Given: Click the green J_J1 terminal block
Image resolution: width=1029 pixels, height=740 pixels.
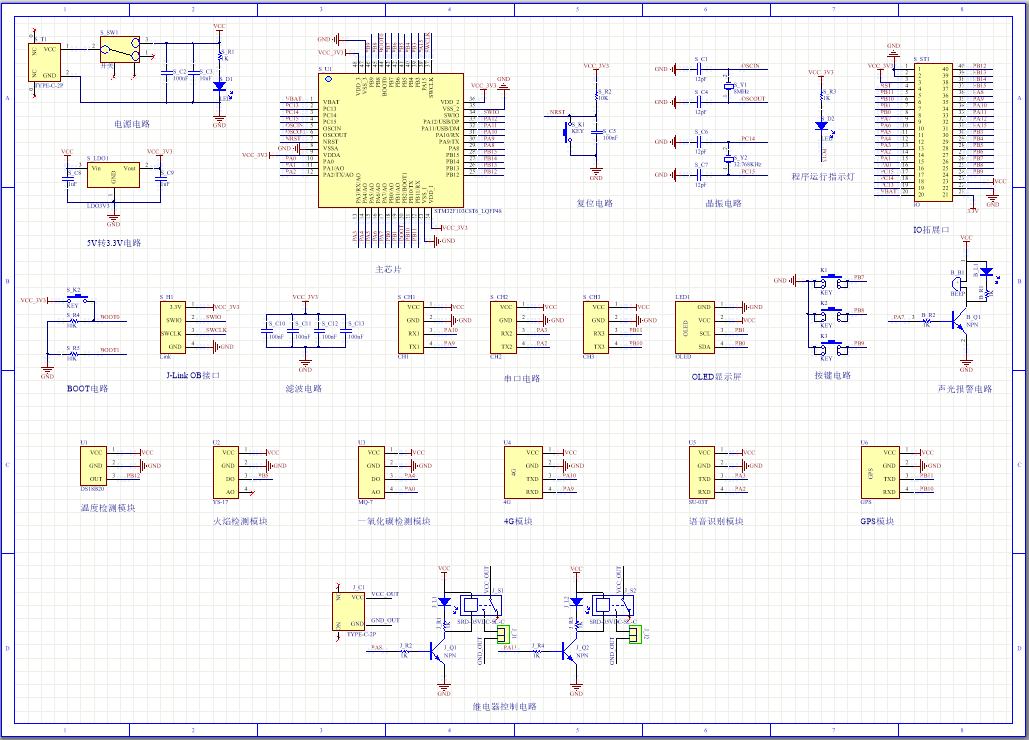Looking at the screenshot, I should [503, 634].
